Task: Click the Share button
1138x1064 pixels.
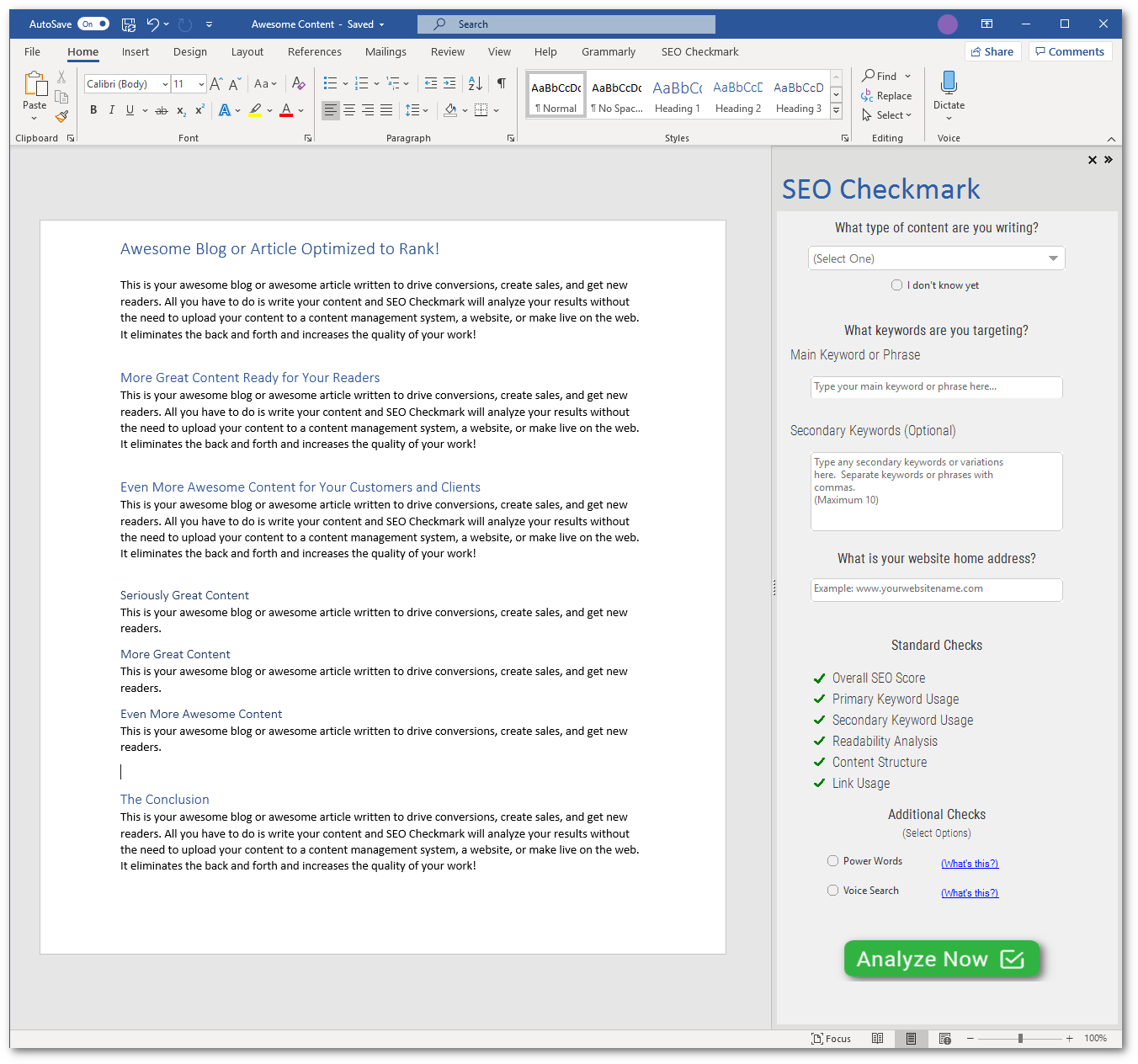Action: click(992, 51)
